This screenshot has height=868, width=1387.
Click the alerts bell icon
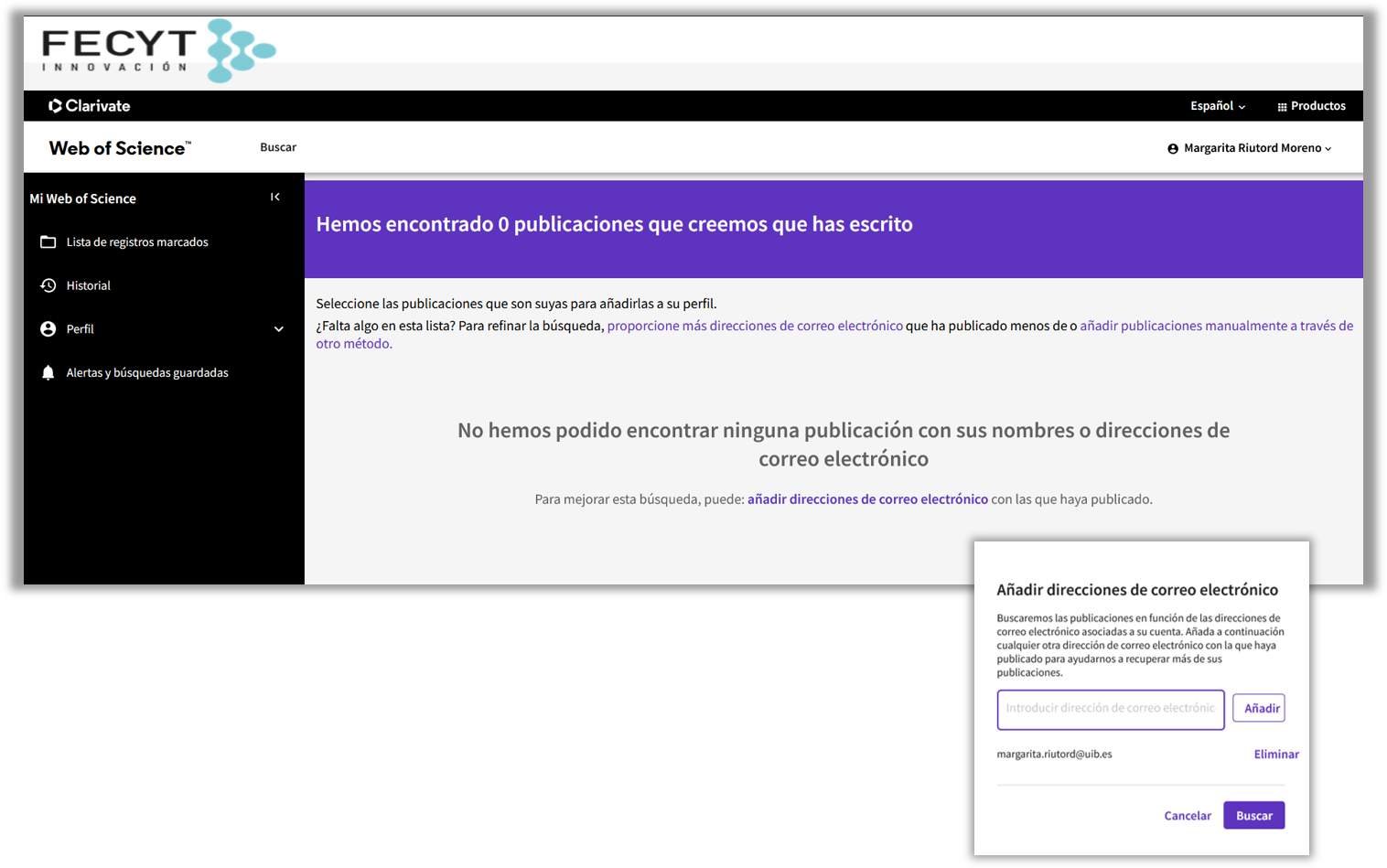48,373
